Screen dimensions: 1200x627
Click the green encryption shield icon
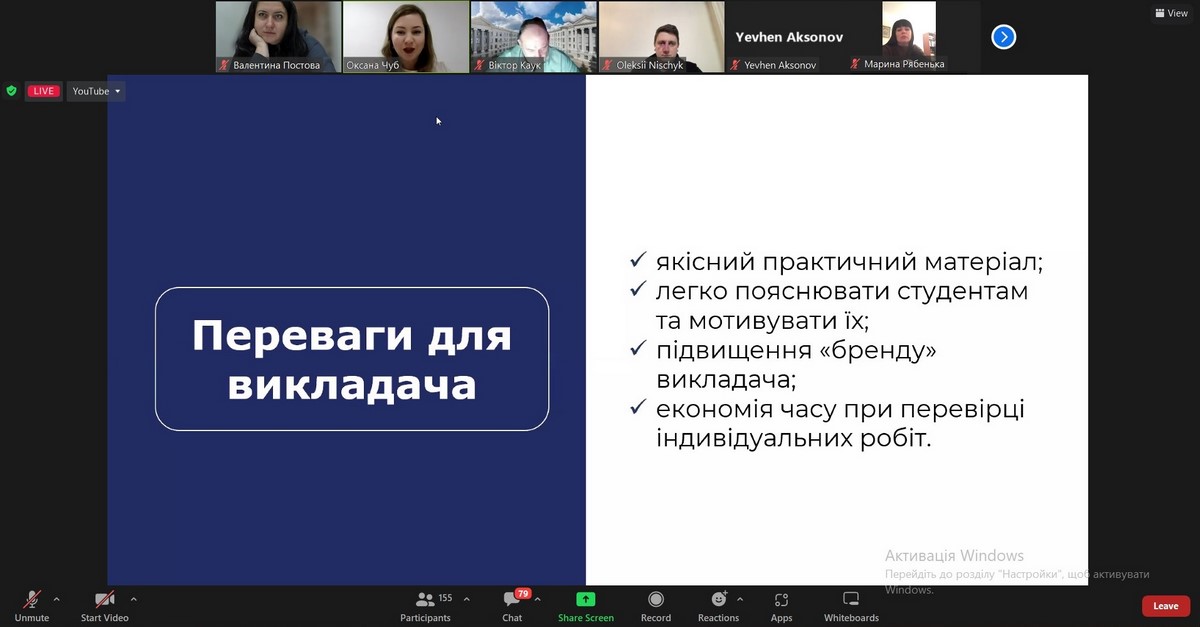pyautogui.click(x=12, y=91)
